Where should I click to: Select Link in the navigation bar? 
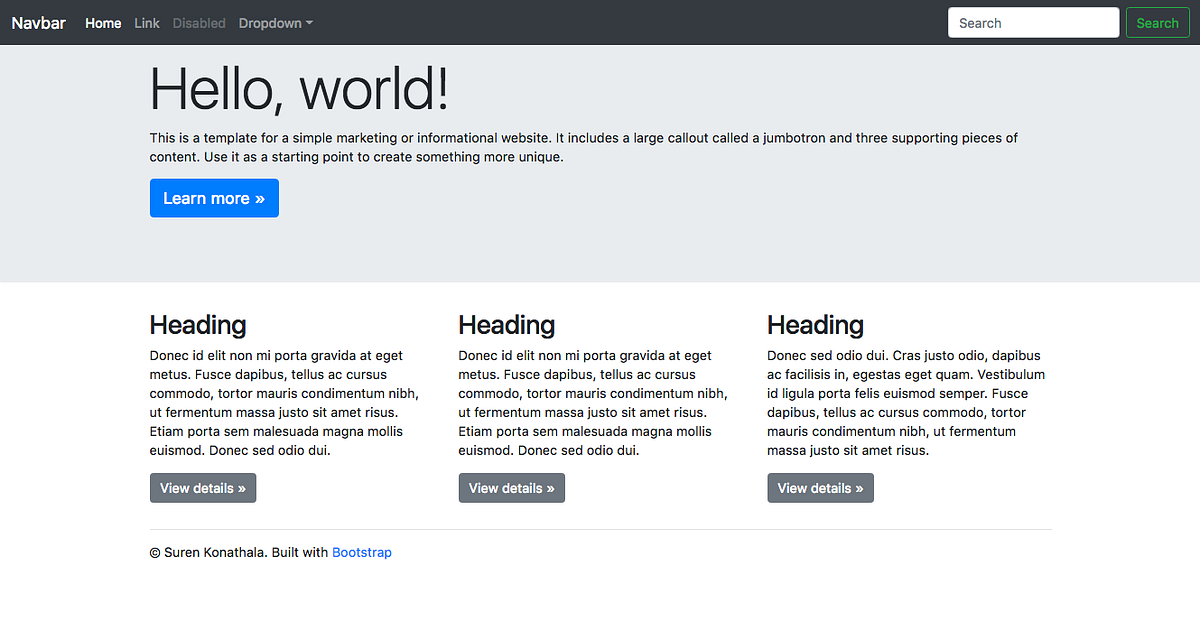coord(146,22)
